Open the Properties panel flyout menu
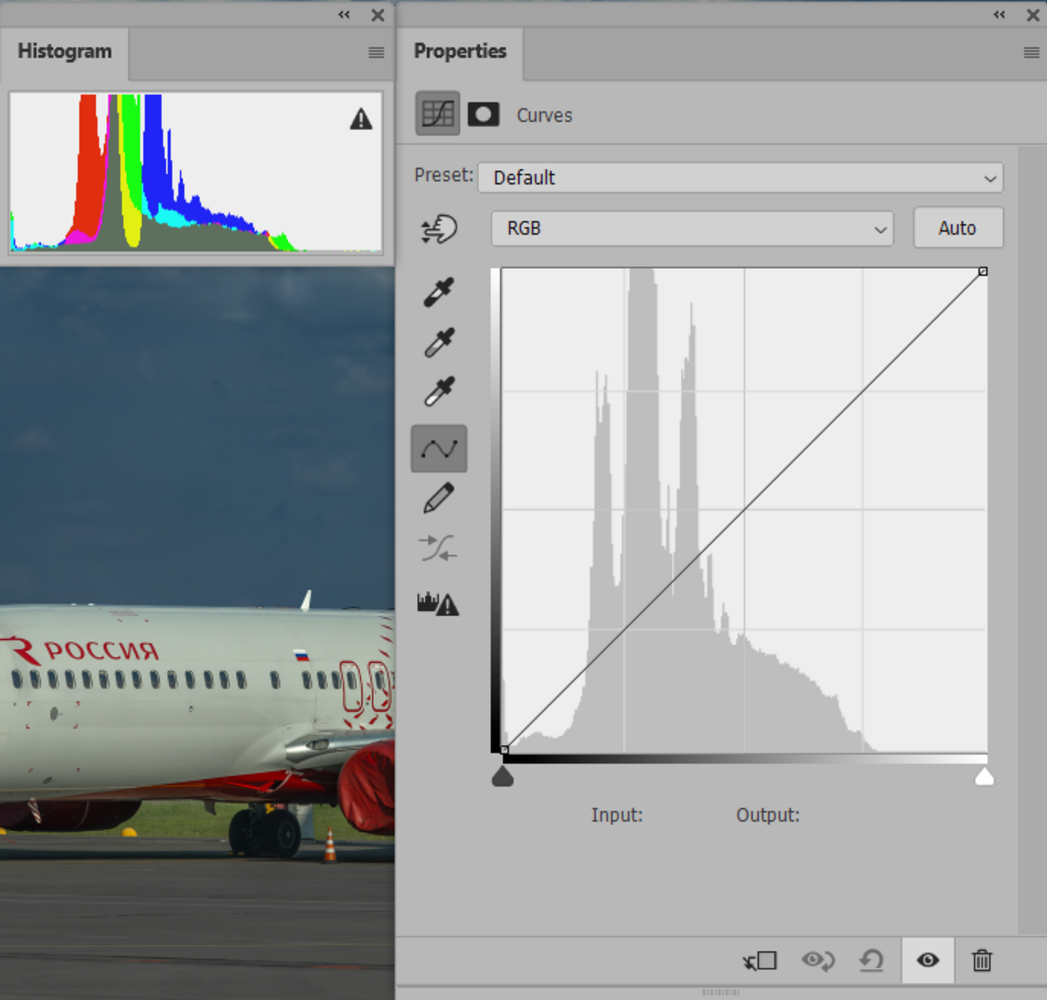Viewport: 1047px width, 1000px height. click(x=1031, y=53)
